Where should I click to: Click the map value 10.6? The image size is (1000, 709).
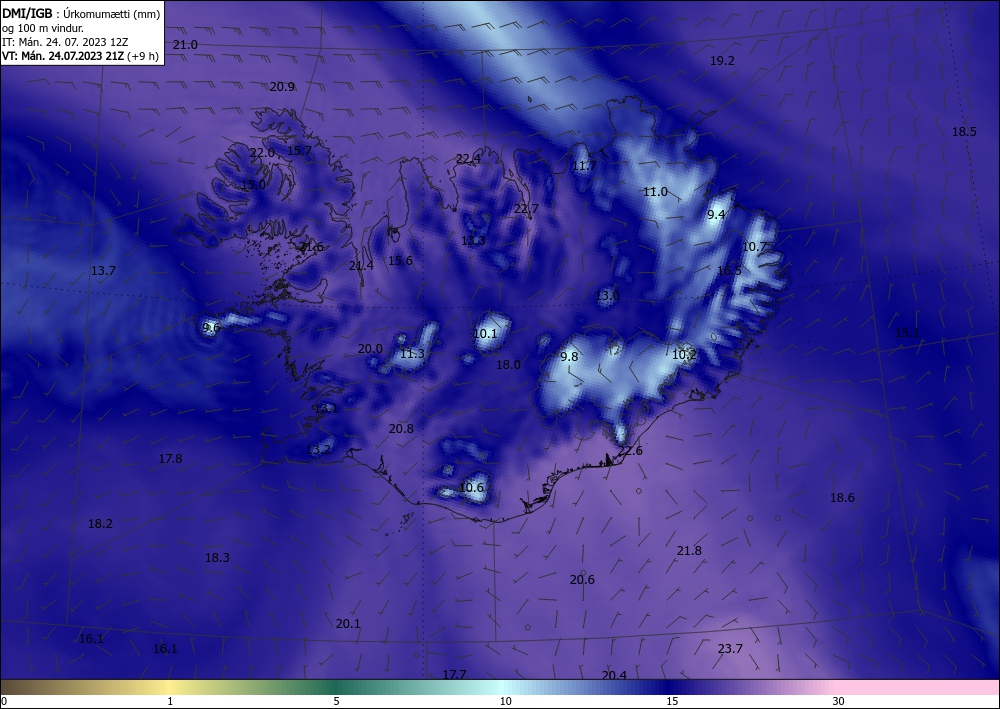click(471, 488)
